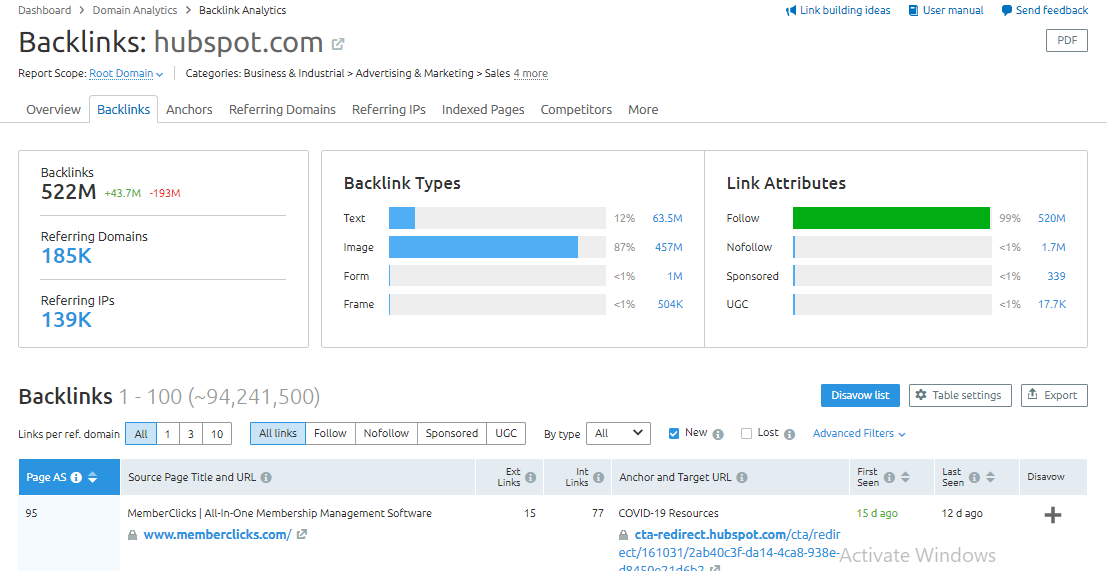Switch to the Referring Domains tab

[x=282, y=109]
